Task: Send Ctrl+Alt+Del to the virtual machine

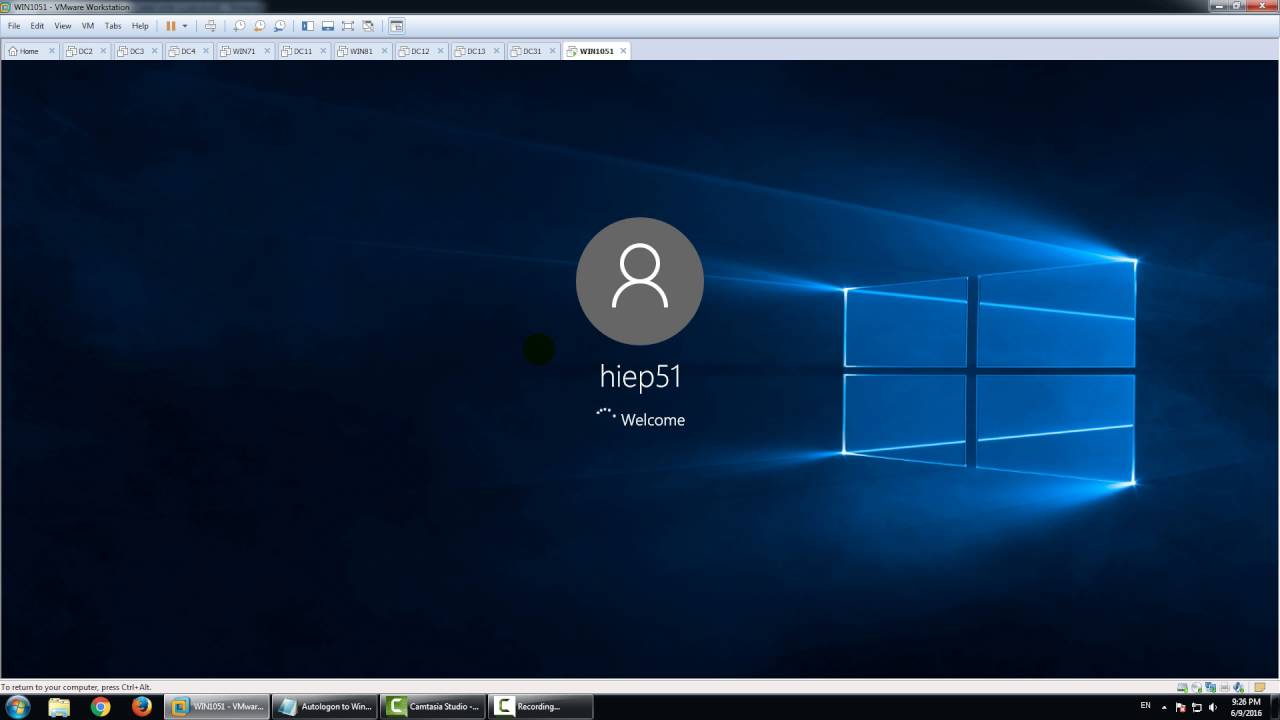Action: pos(210,26)
